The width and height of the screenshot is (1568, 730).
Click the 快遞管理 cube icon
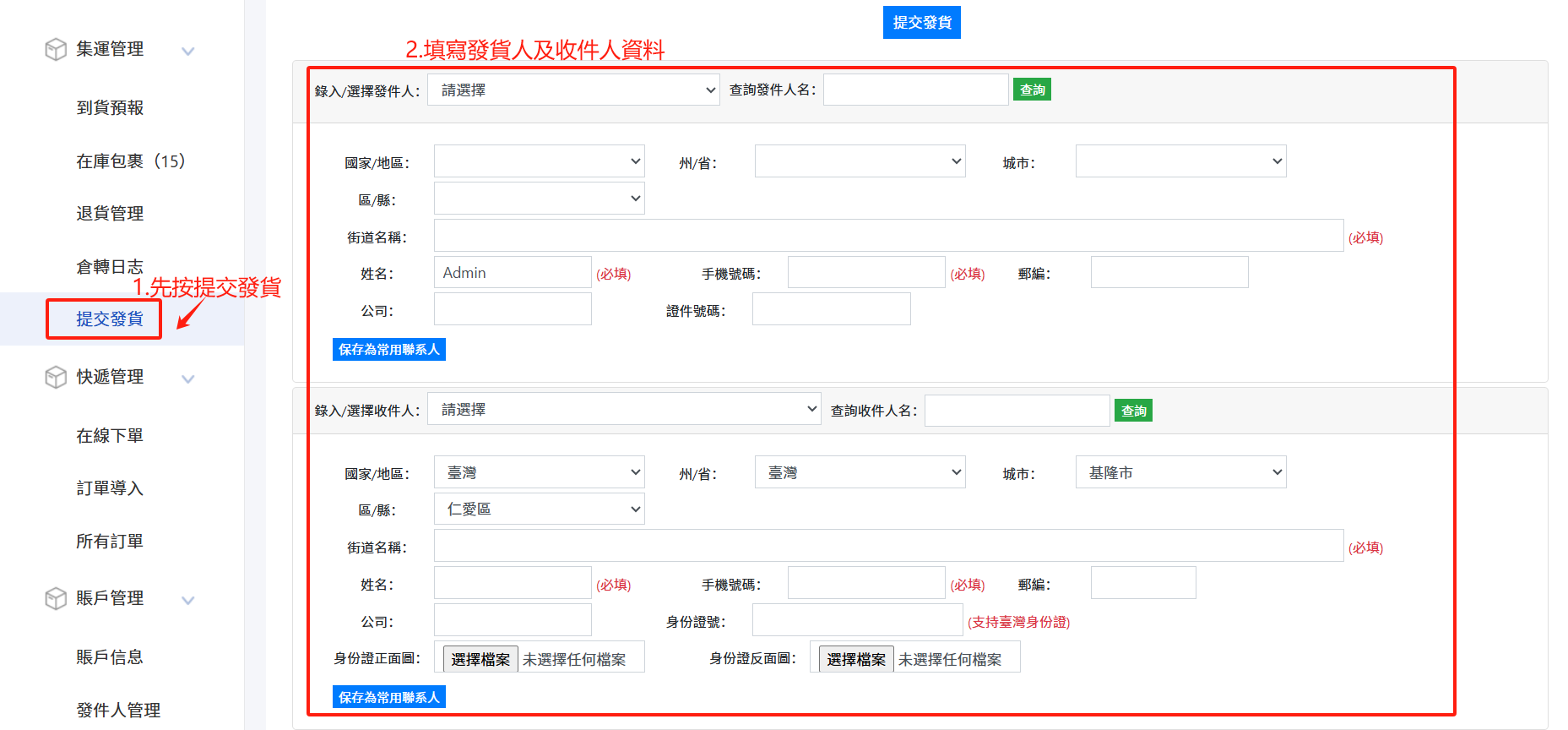[x=56, y=377]
